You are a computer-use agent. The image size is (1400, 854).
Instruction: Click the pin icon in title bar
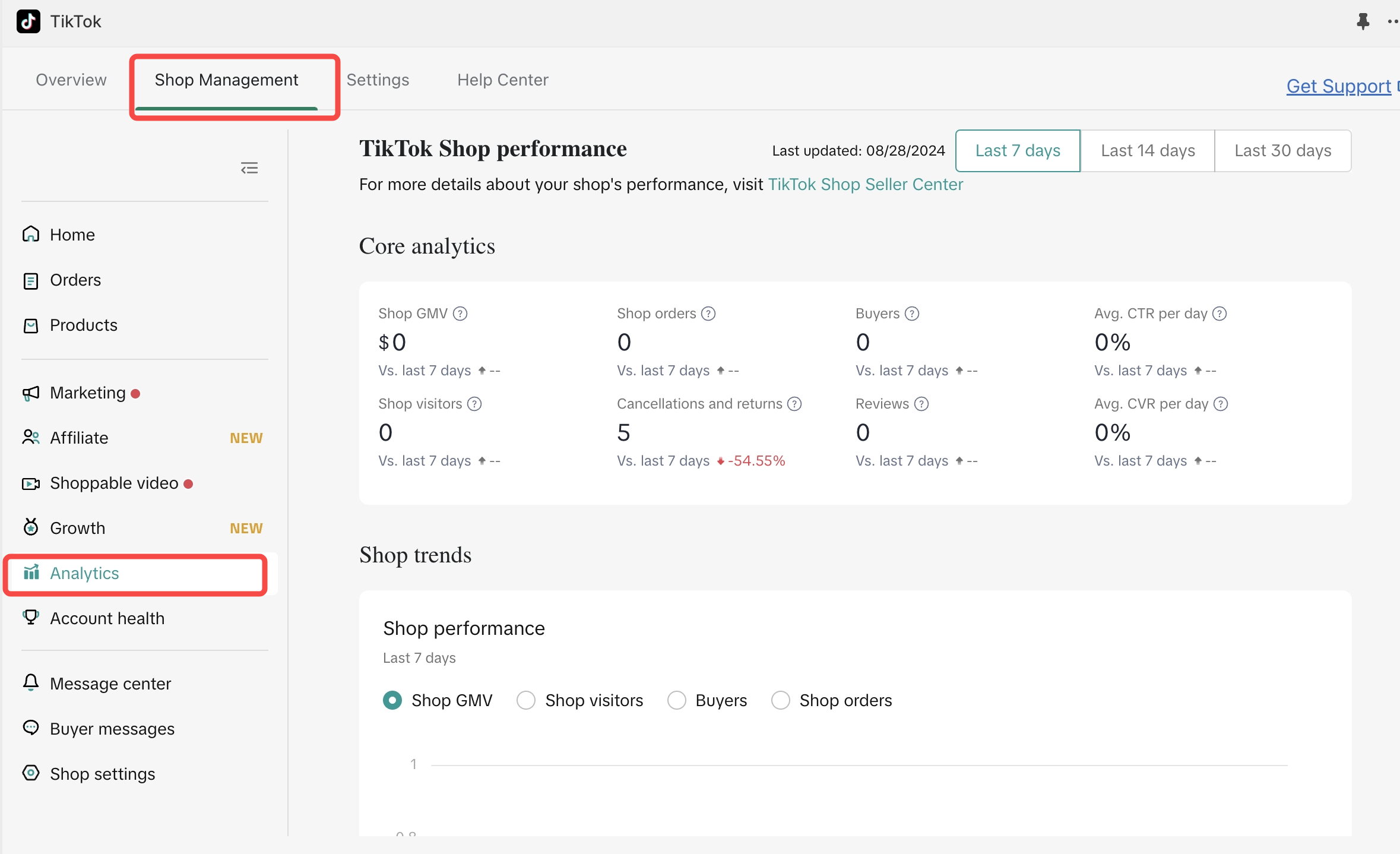coord(1363,22)
